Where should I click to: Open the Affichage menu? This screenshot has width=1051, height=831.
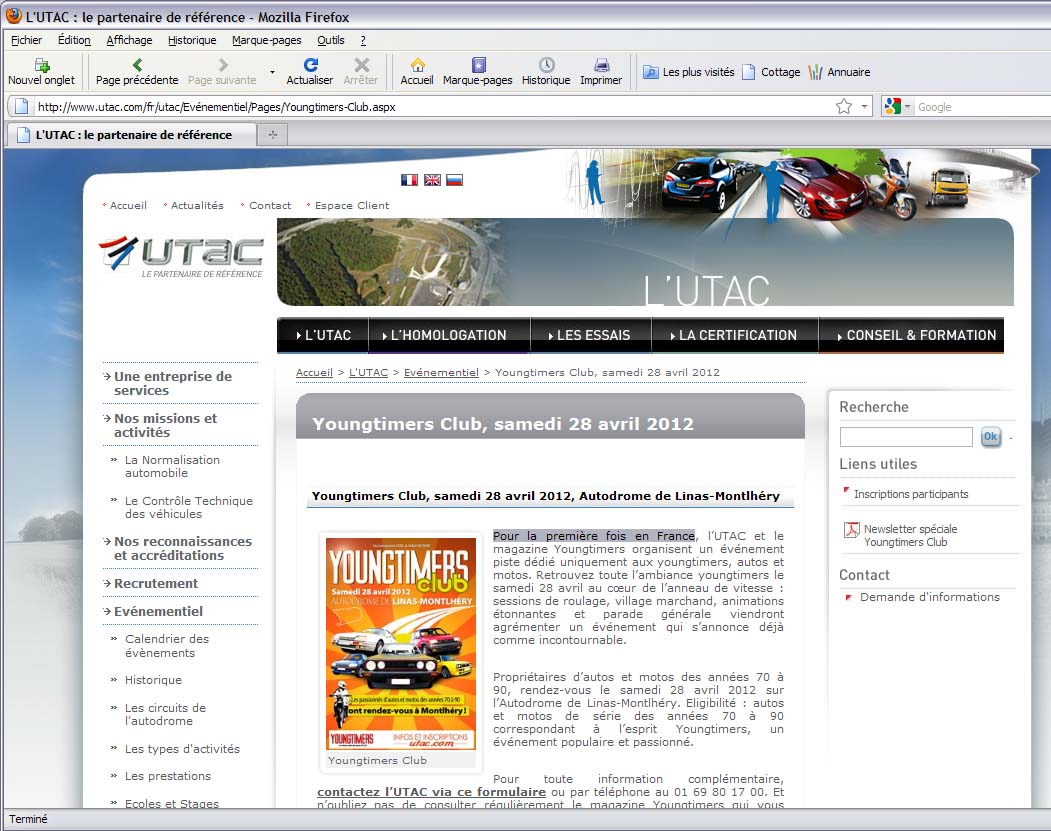(x=129, y=40)
